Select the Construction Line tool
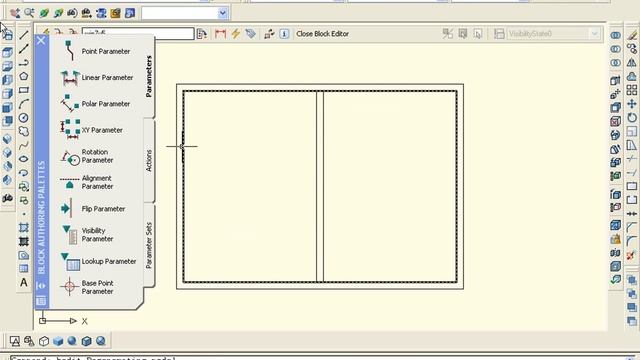Viewport: 640px width, 360px height. (x=24, y=49)
